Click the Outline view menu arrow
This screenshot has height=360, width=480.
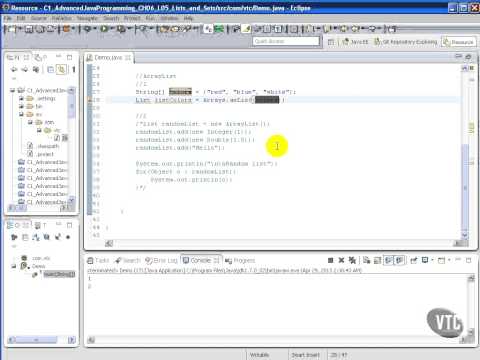point(14,246)
